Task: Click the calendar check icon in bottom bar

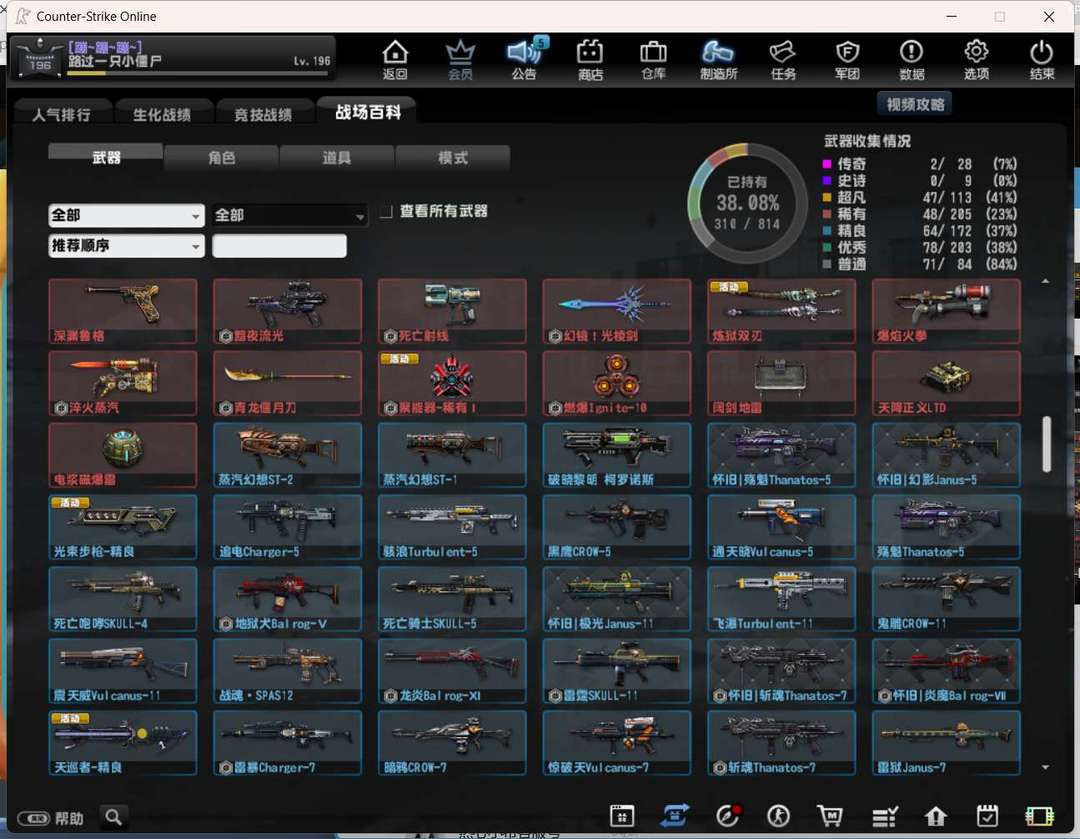Action: coord(988,816)
